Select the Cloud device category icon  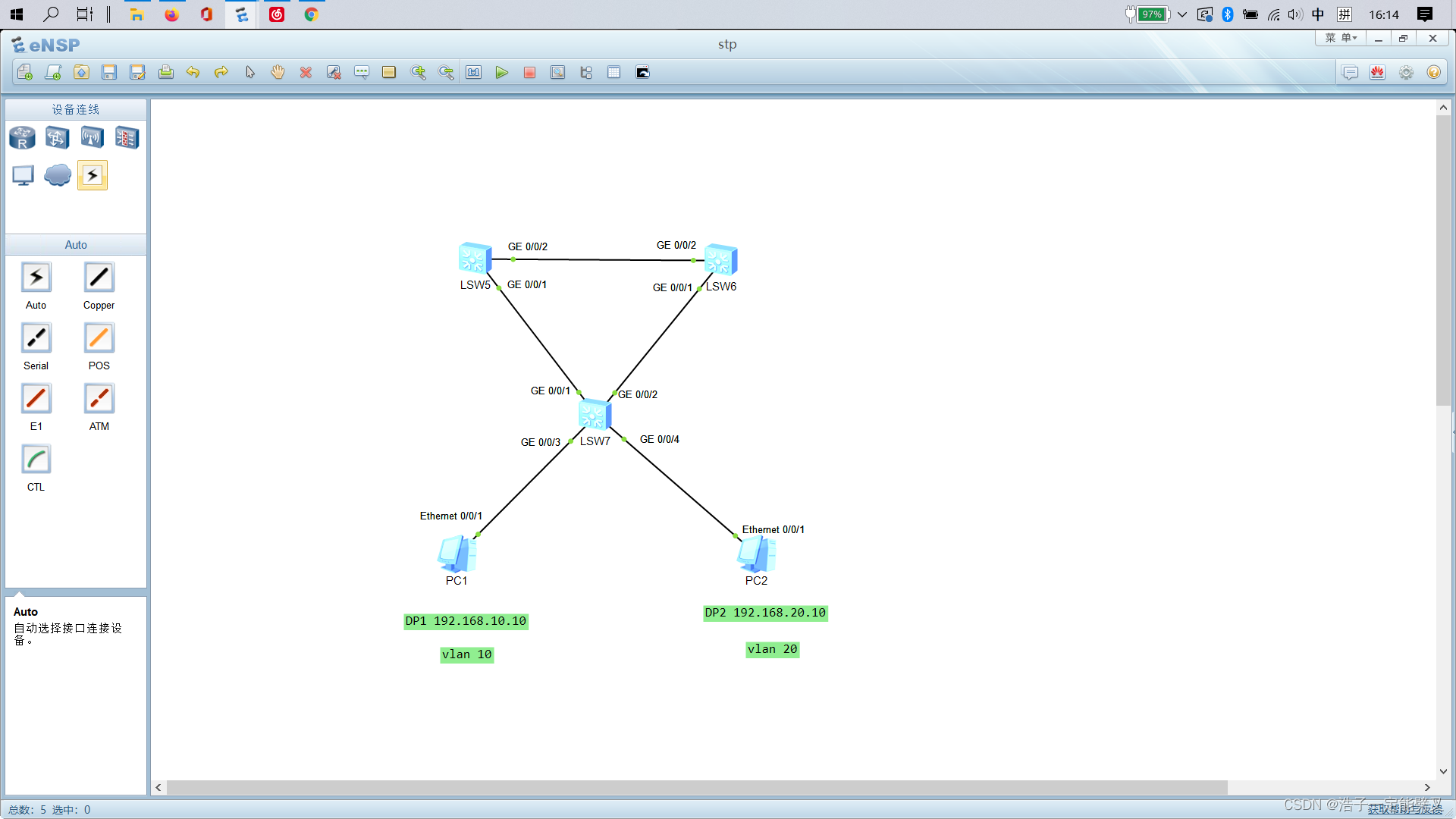58,175
